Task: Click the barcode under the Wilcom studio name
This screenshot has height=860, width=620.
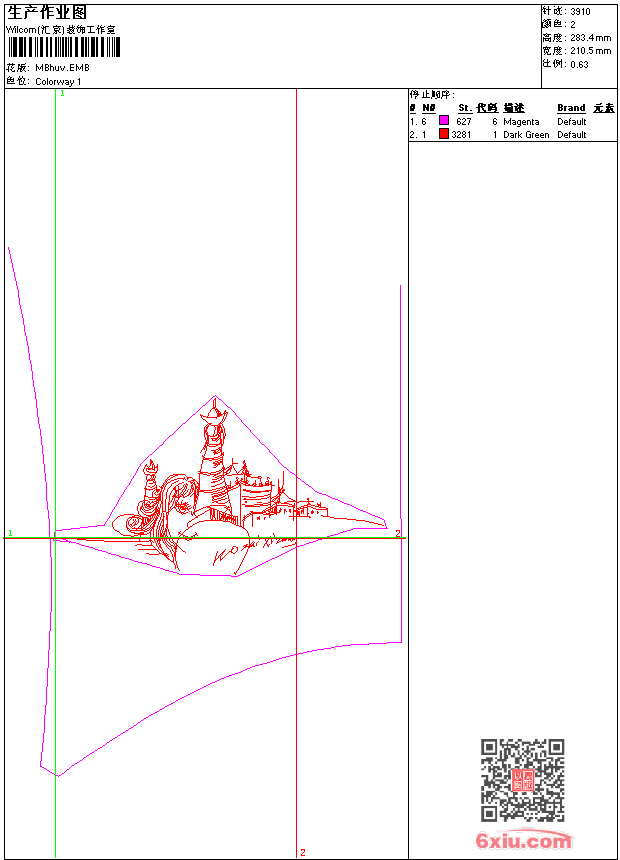Action: (x=64, y=47)
